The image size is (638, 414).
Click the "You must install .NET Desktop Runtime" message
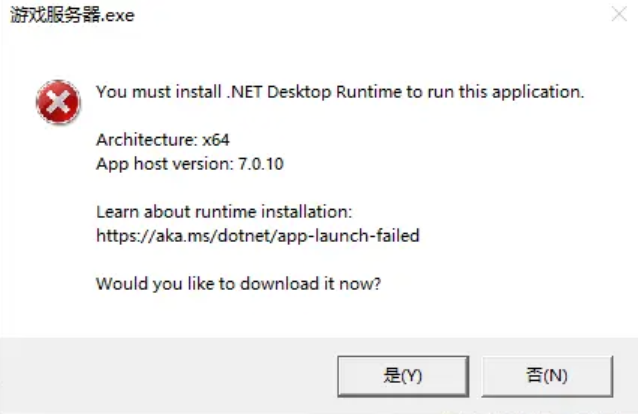[x=339, y=92]
